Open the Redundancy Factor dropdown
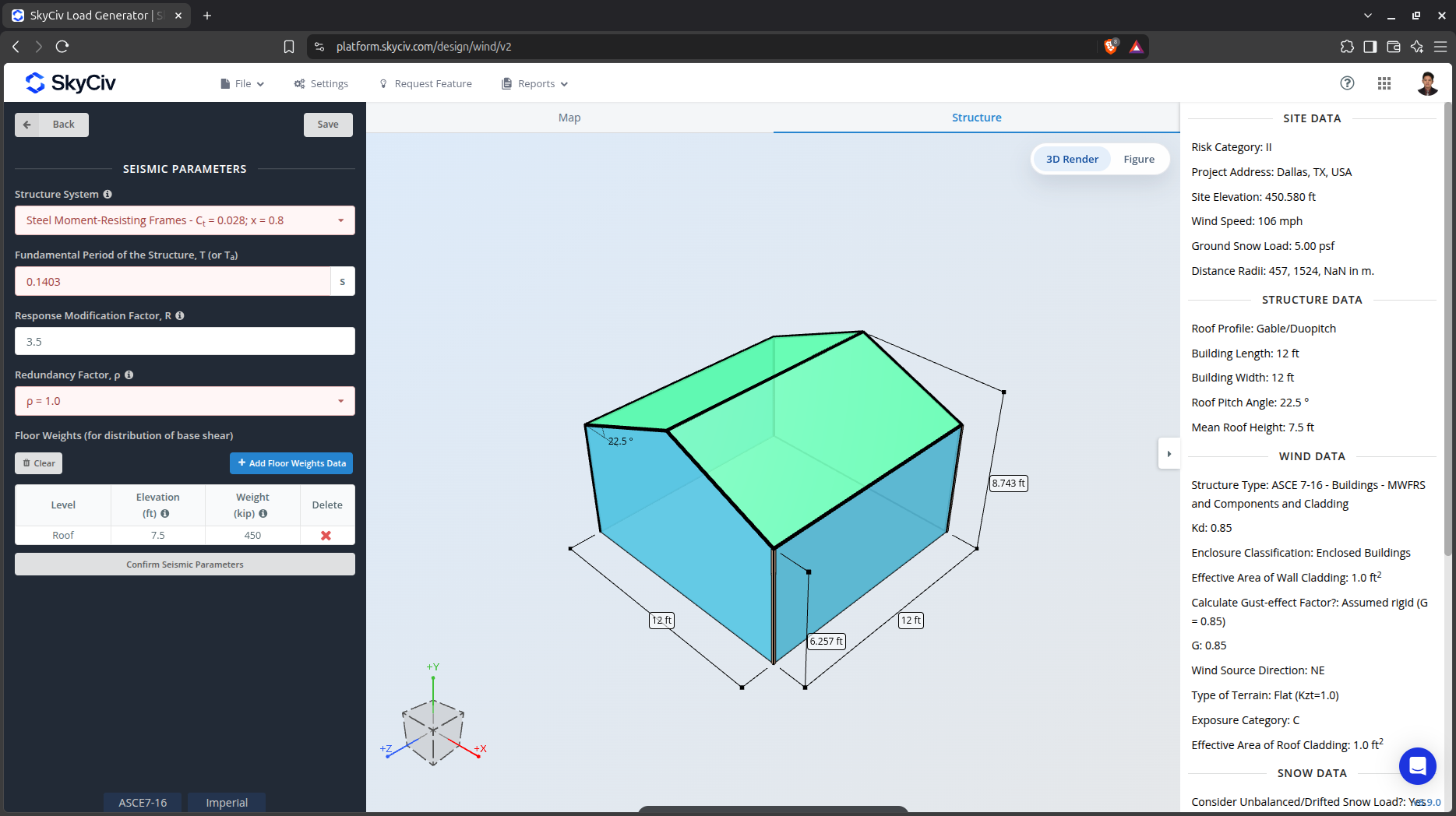The image size is (1456, 816). (x=185, y=401)
